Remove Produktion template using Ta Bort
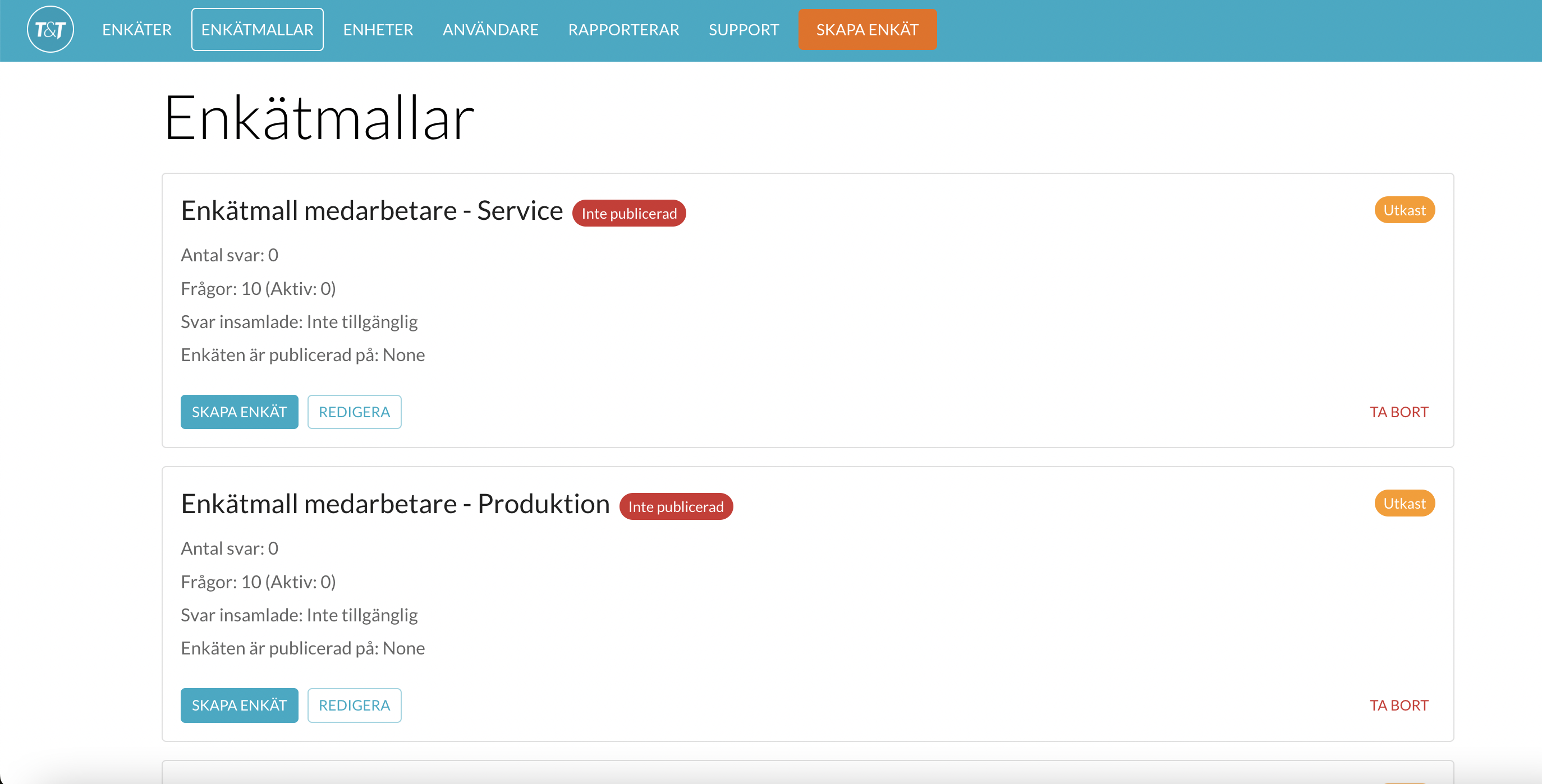This screenshot has height=784, width=1542. (1398, 705)
